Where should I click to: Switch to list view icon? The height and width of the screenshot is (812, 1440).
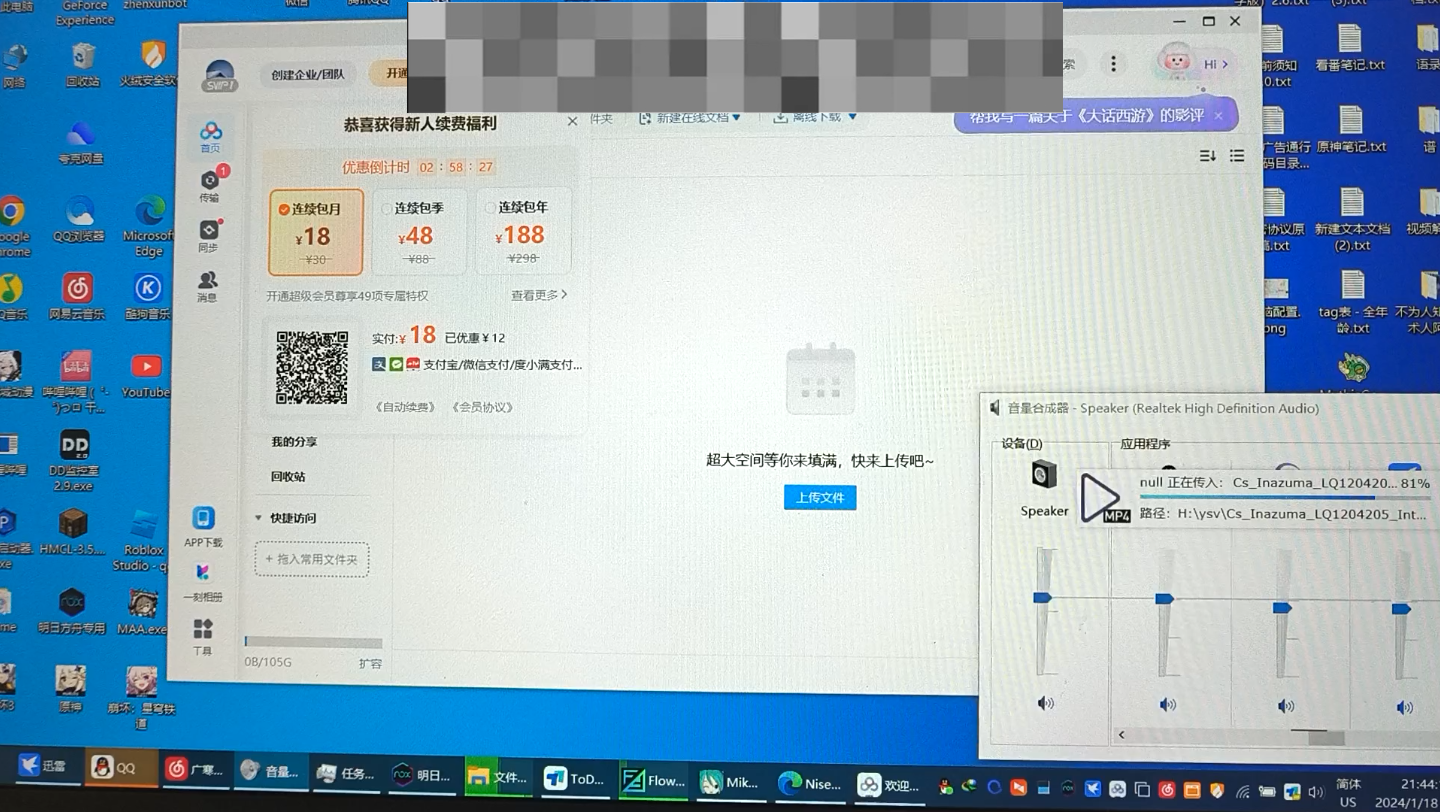(1237, 155)
